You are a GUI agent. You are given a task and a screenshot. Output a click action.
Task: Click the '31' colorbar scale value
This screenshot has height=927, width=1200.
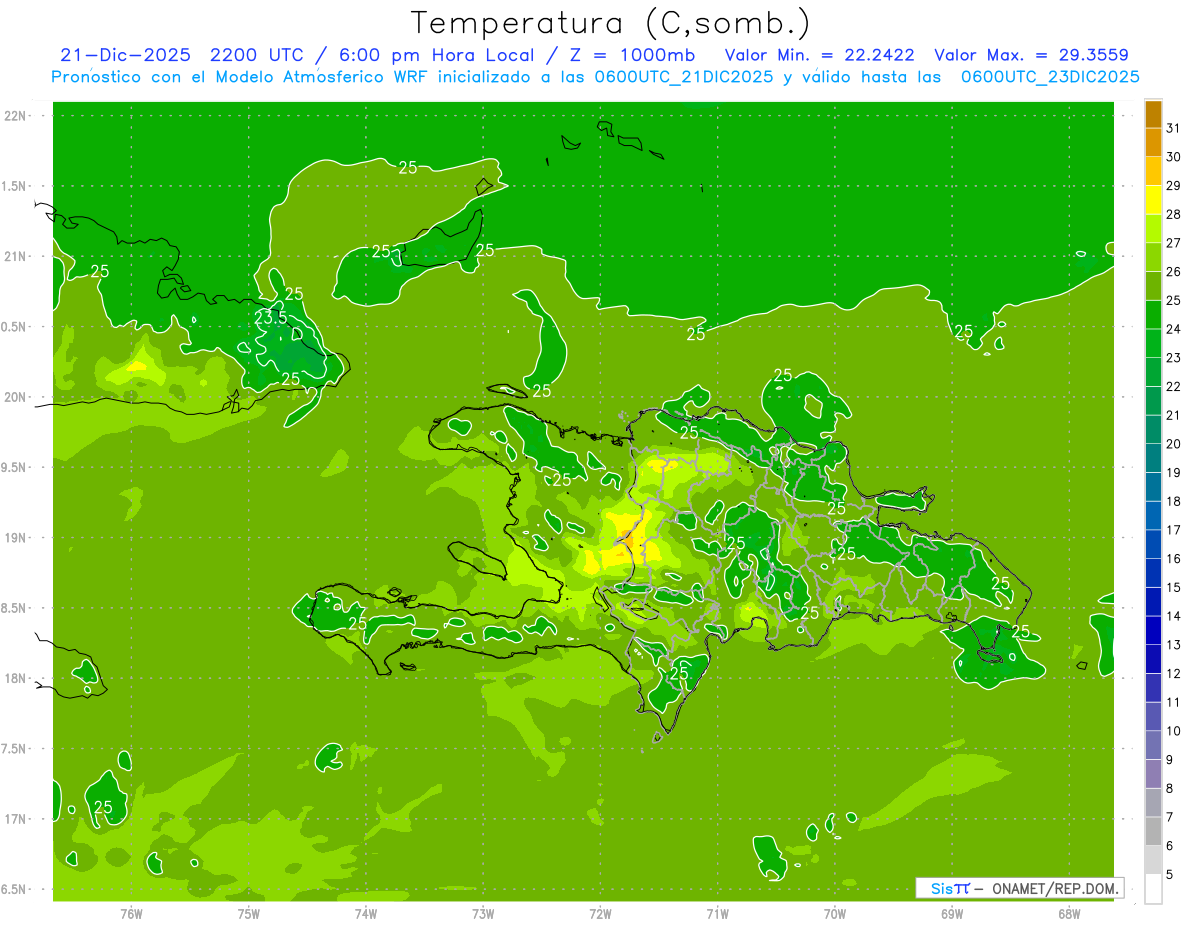[1173, 128]
